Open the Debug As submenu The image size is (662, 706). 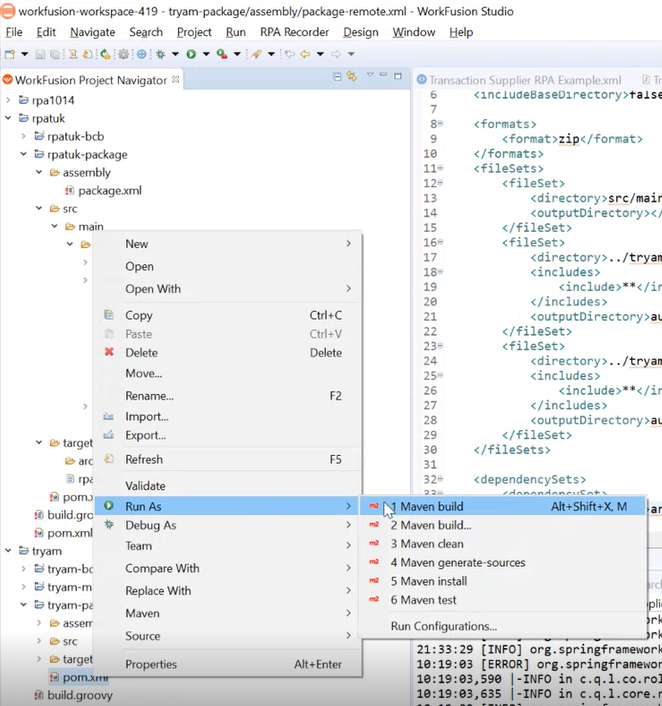pos(227,525)
